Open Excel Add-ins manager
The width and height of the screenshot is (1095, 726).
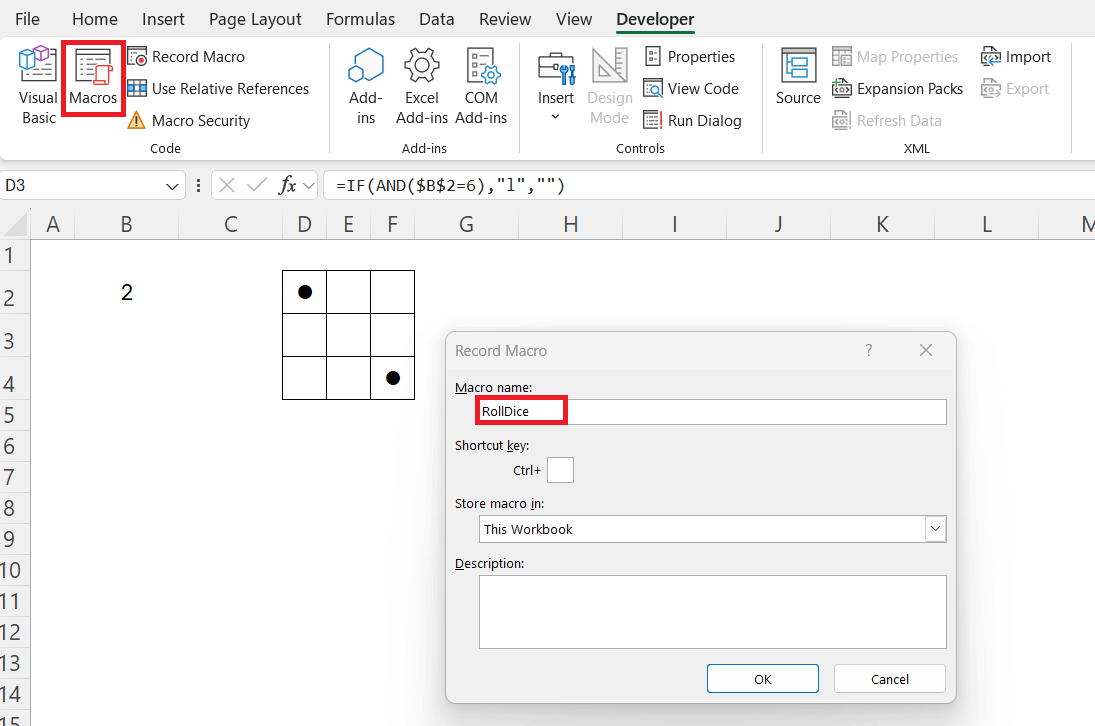pyautogui.click(x=422, y=87)
